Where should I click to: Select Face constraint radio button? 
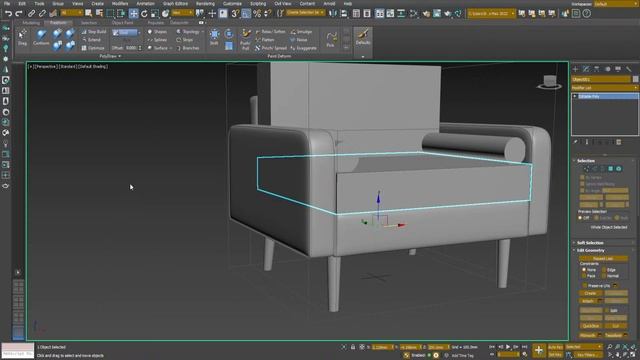(x=584, y=276)
